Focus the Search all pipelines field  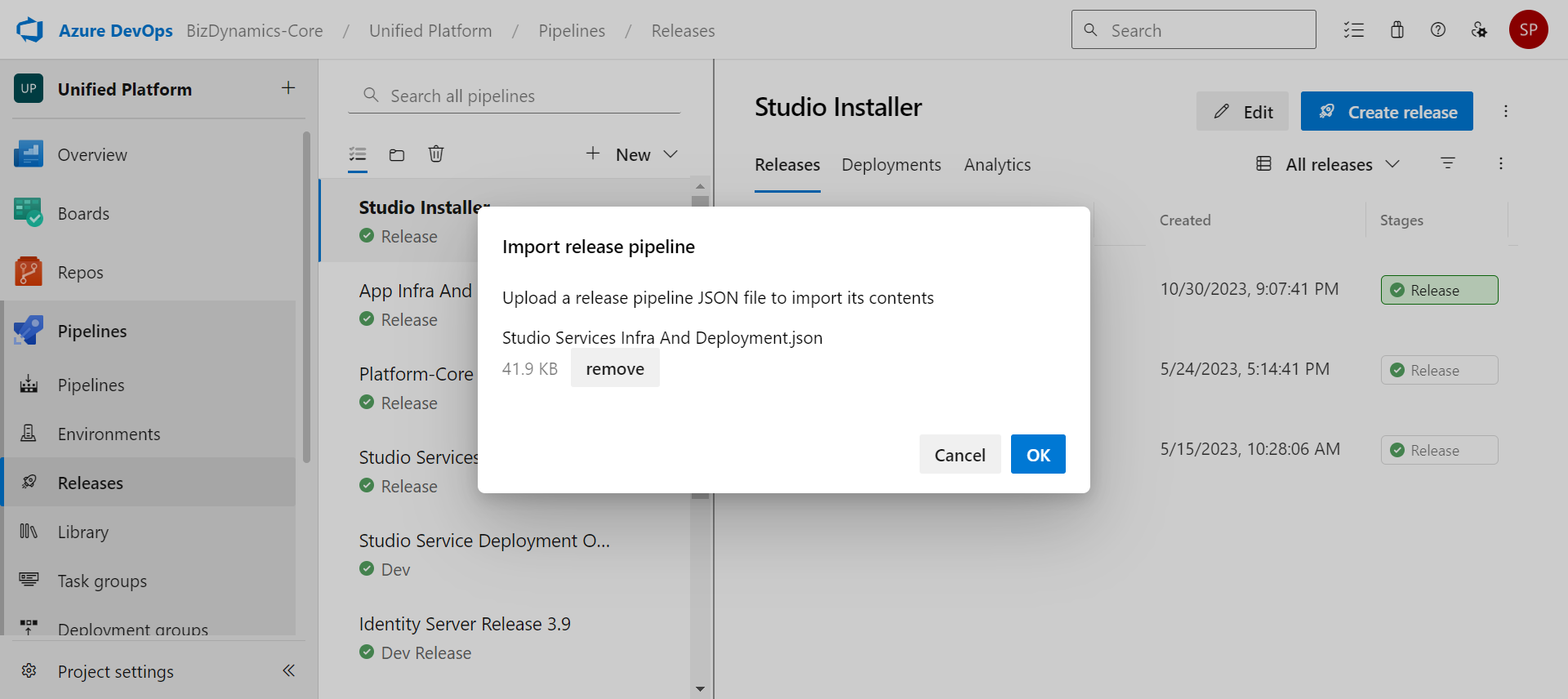pos(514,96)
